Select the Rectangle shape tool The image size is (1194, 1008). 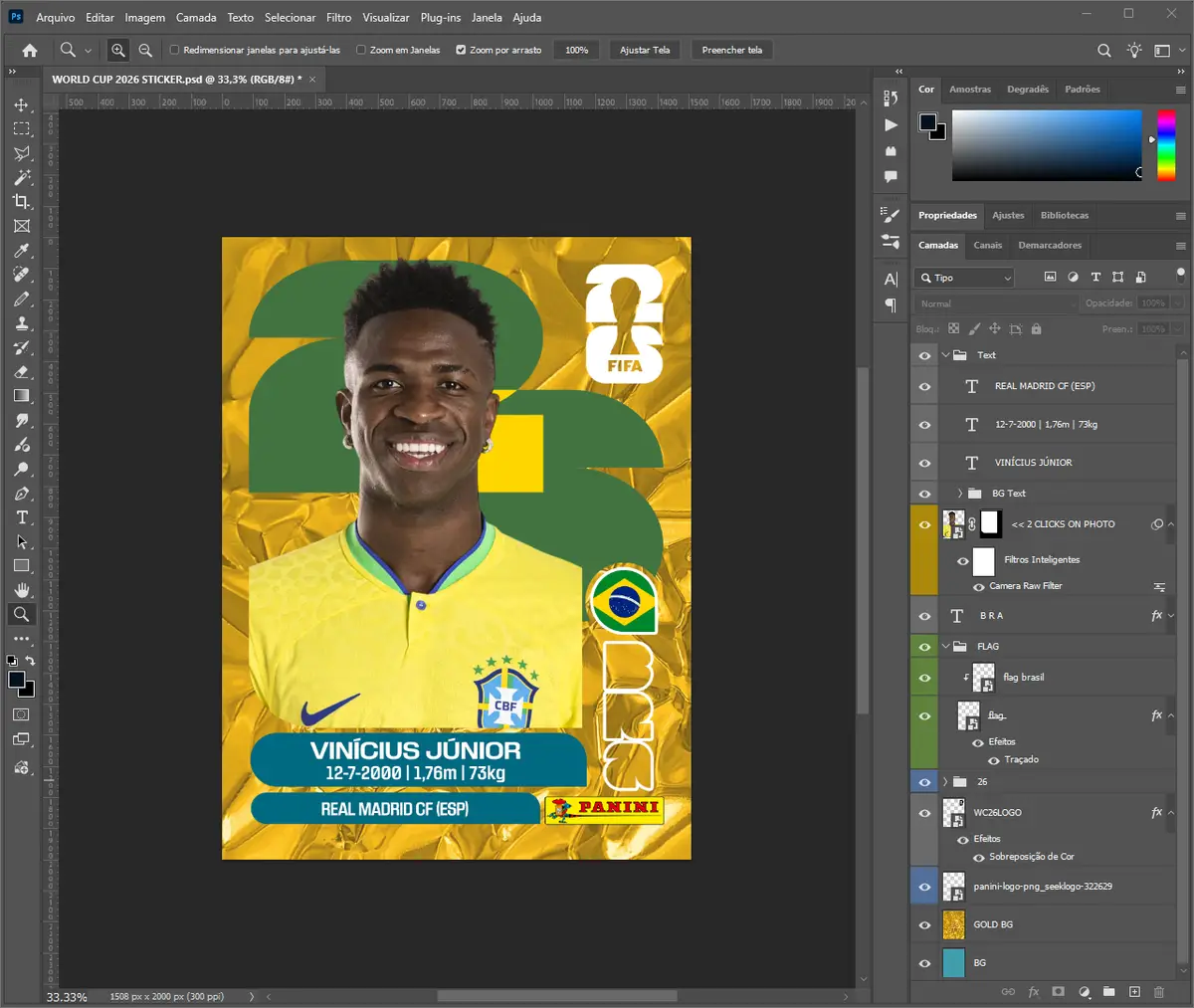21,566
